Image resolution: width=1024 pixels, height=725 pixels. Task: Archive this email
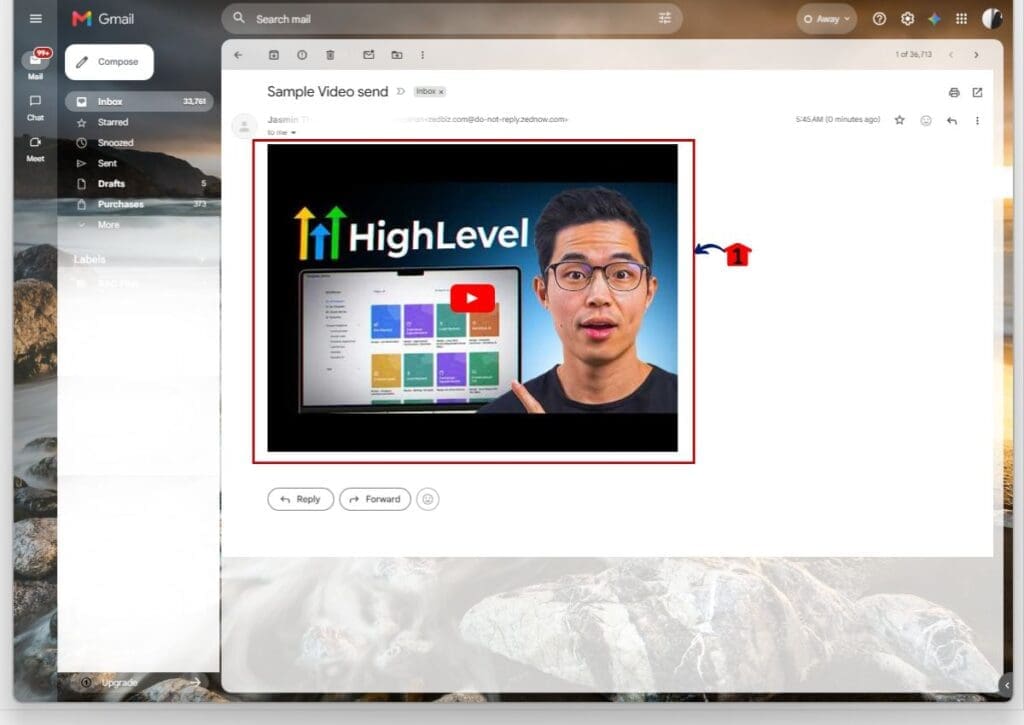pos(274,55)
